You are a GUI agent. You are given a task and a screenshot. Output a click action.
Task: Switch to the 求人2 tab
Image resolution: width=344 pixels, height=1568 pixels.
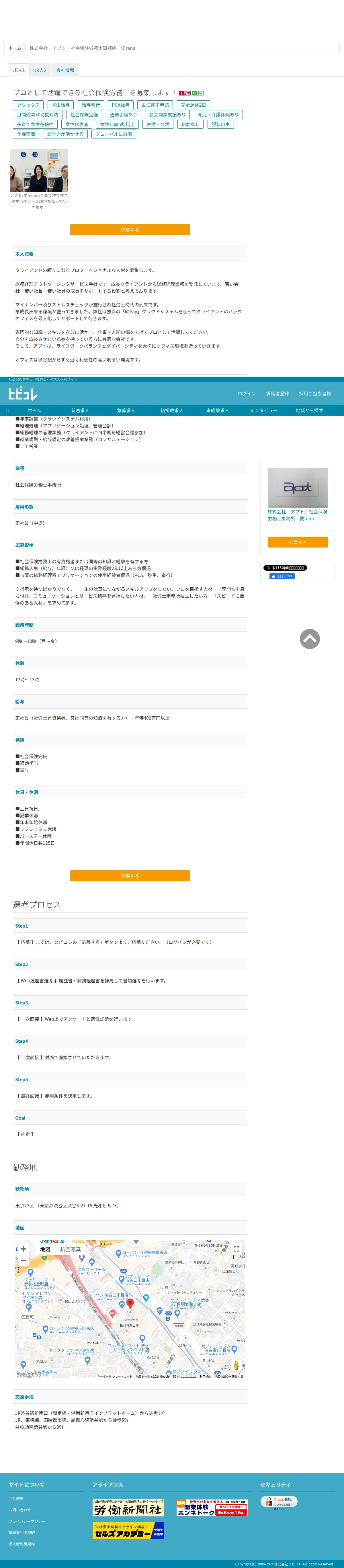[40, 70]
